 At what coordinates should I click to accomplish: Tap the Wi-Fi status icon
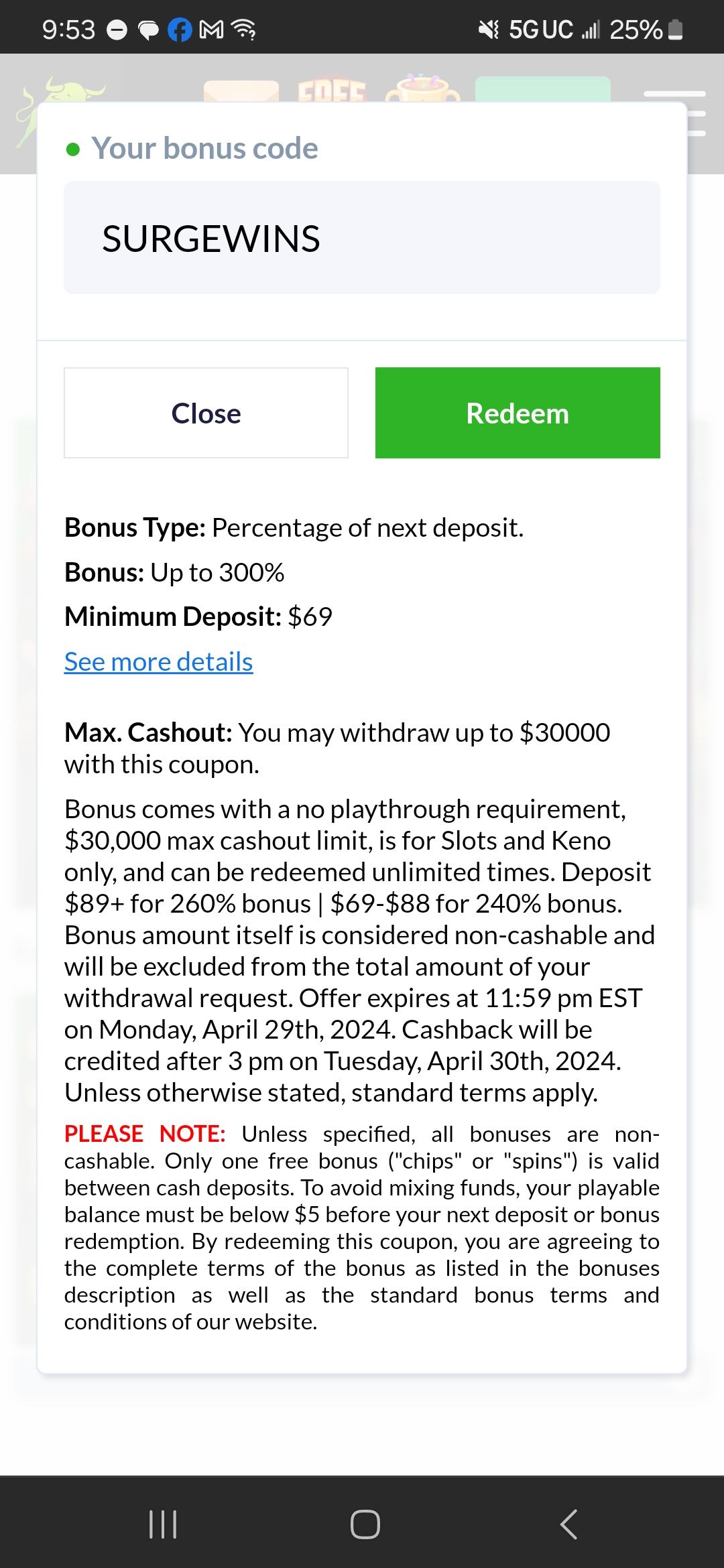tap(243, 30)
